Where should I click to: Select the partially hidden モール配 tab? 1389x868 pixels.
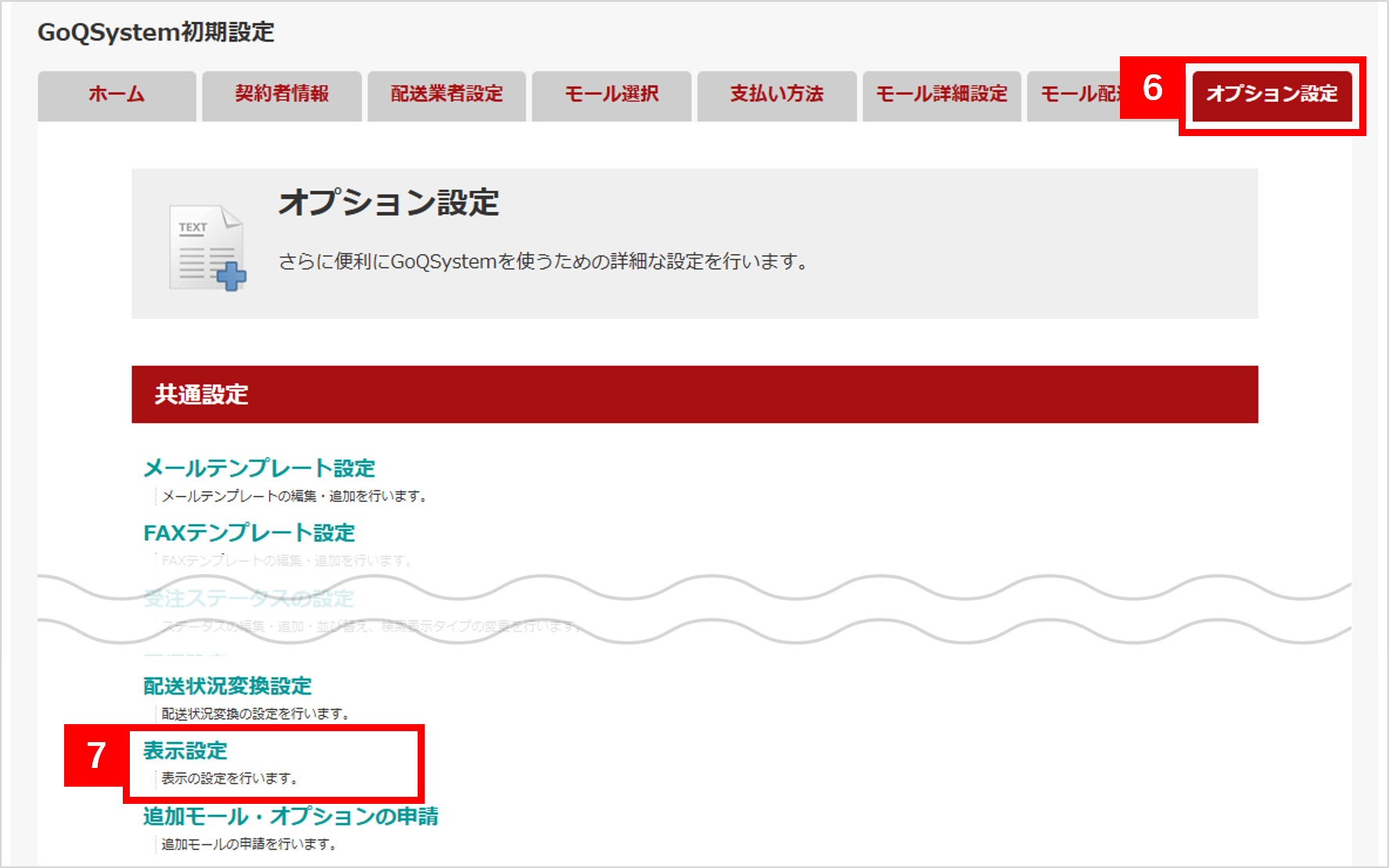(x=1075, y=95)
